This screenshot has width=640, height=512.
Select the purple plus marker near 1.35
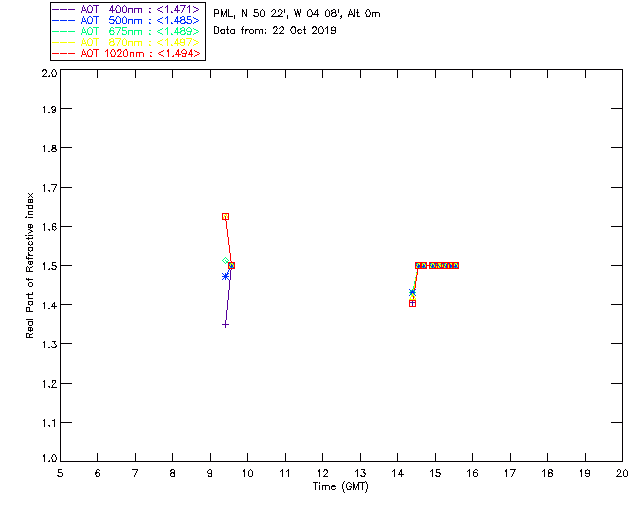coord(225,325)
